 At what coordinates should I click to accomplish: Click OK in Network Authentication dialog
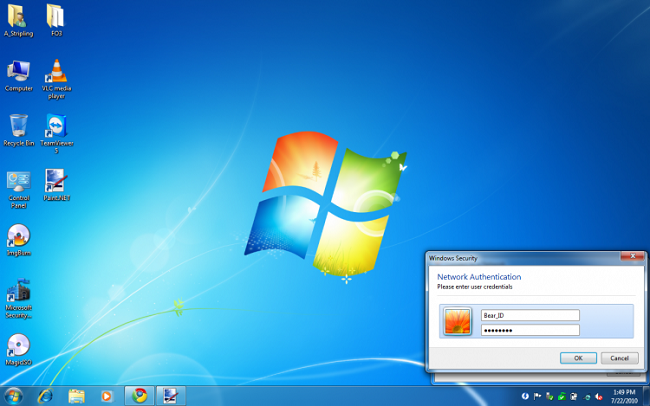(x=578, y=358)
